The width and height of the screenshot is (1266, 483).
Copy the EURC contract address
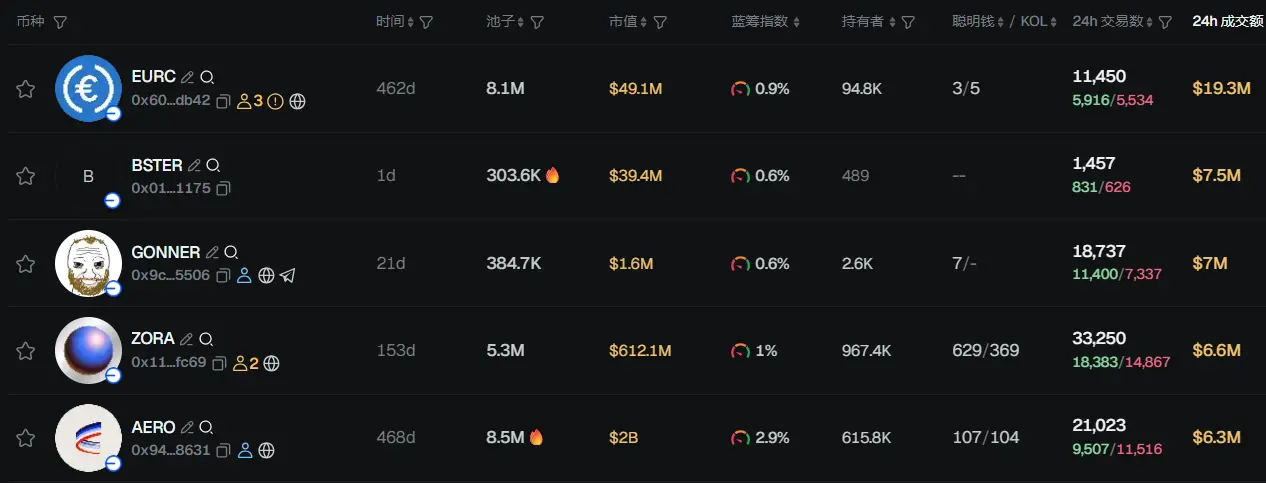(223, 101)
